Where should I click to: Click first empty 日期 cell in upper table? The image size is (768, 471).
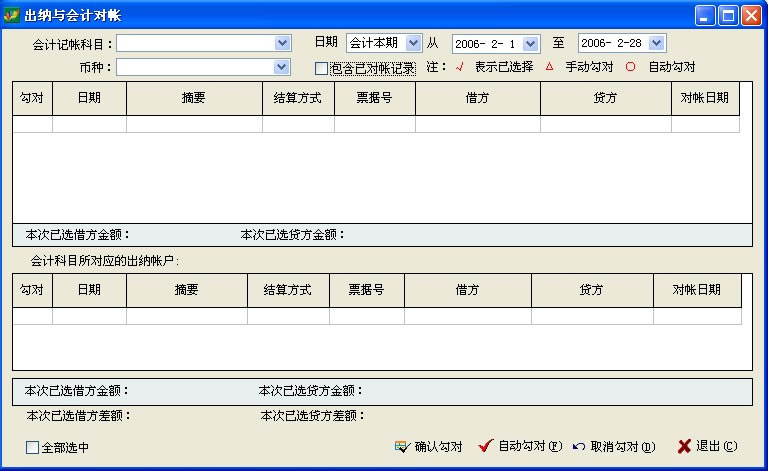[x=89, y=124]
